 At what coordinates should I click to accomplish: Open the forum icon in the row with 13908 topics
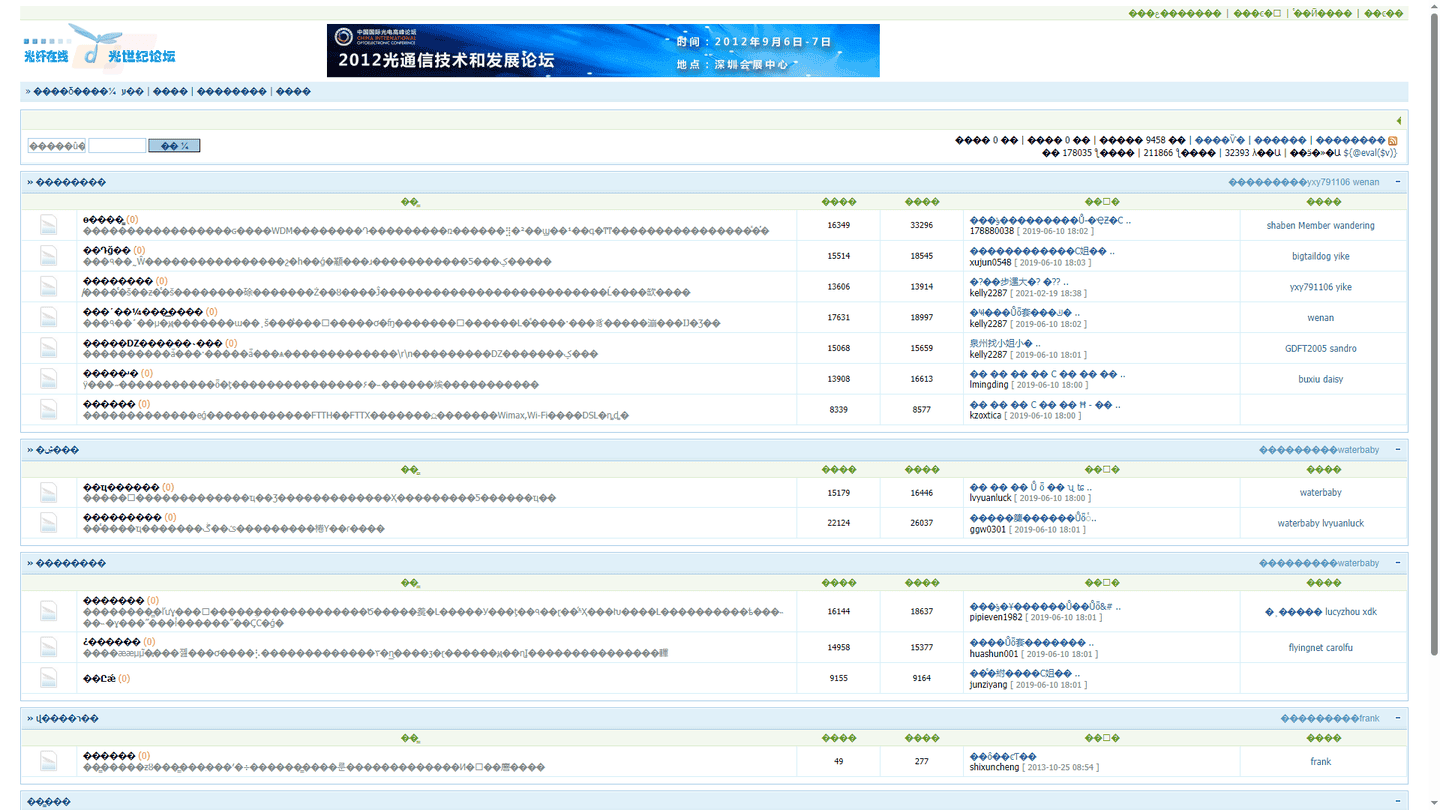click(x=48, y=379)
